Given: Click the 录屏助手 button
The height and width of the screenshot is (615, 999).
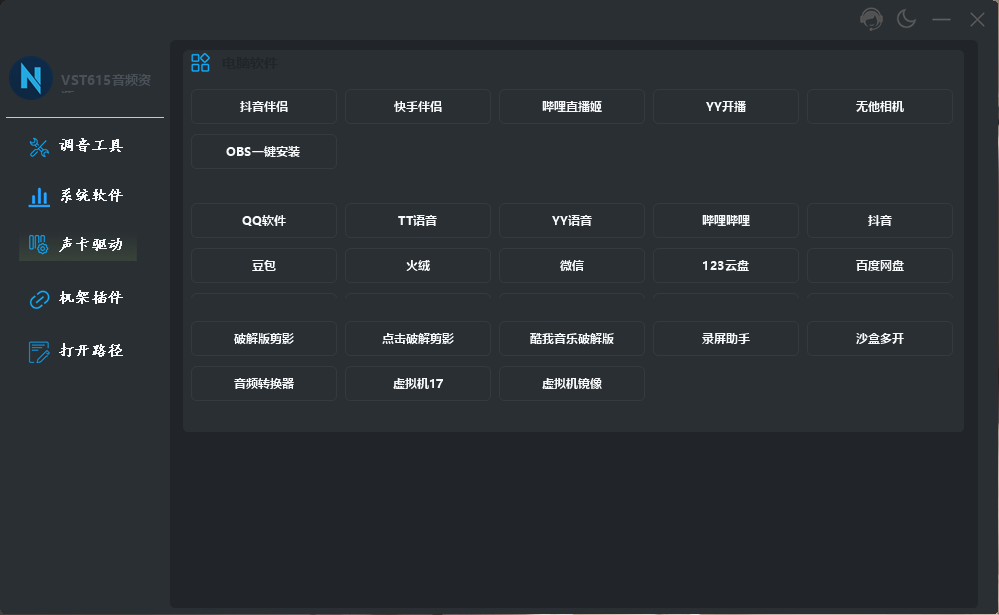Looking at the screenshot, I should point(726,338).
